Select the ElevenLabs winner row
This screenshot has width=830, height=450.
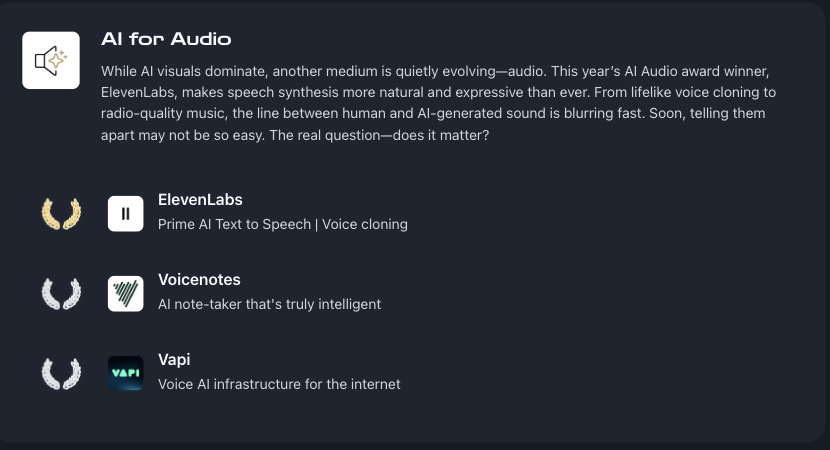point(409,213)
